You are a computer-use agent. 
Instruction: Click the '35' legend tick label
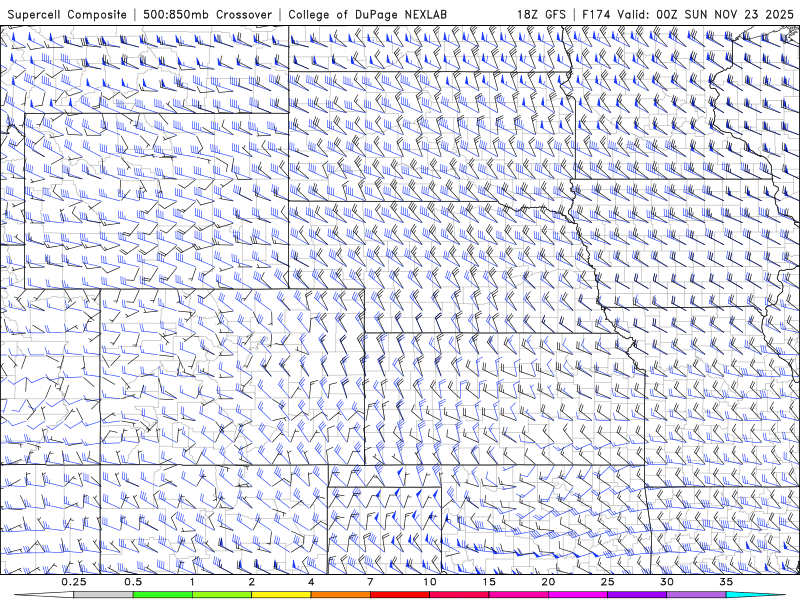726,582
